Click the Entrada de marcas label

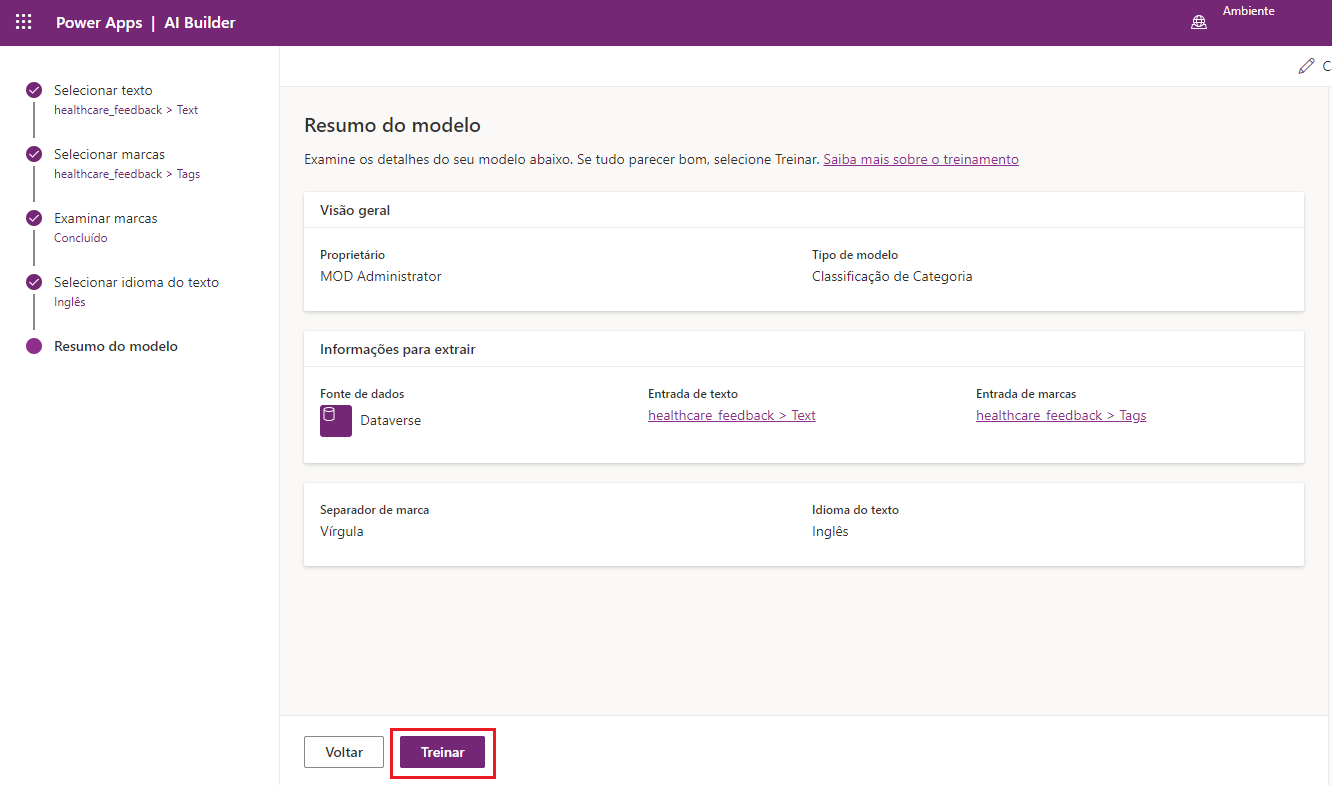1026,394
